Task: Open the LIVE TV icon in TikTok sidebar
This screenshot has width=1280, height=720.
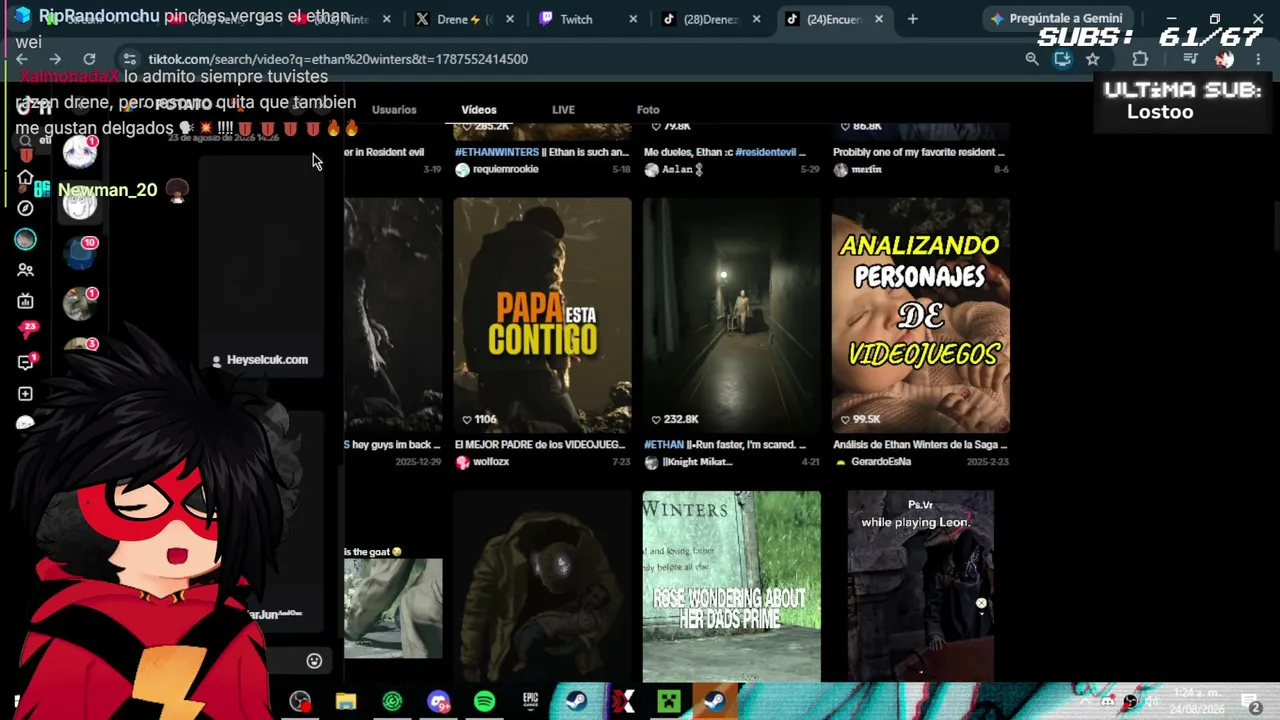Action: (x=25, y=301)
